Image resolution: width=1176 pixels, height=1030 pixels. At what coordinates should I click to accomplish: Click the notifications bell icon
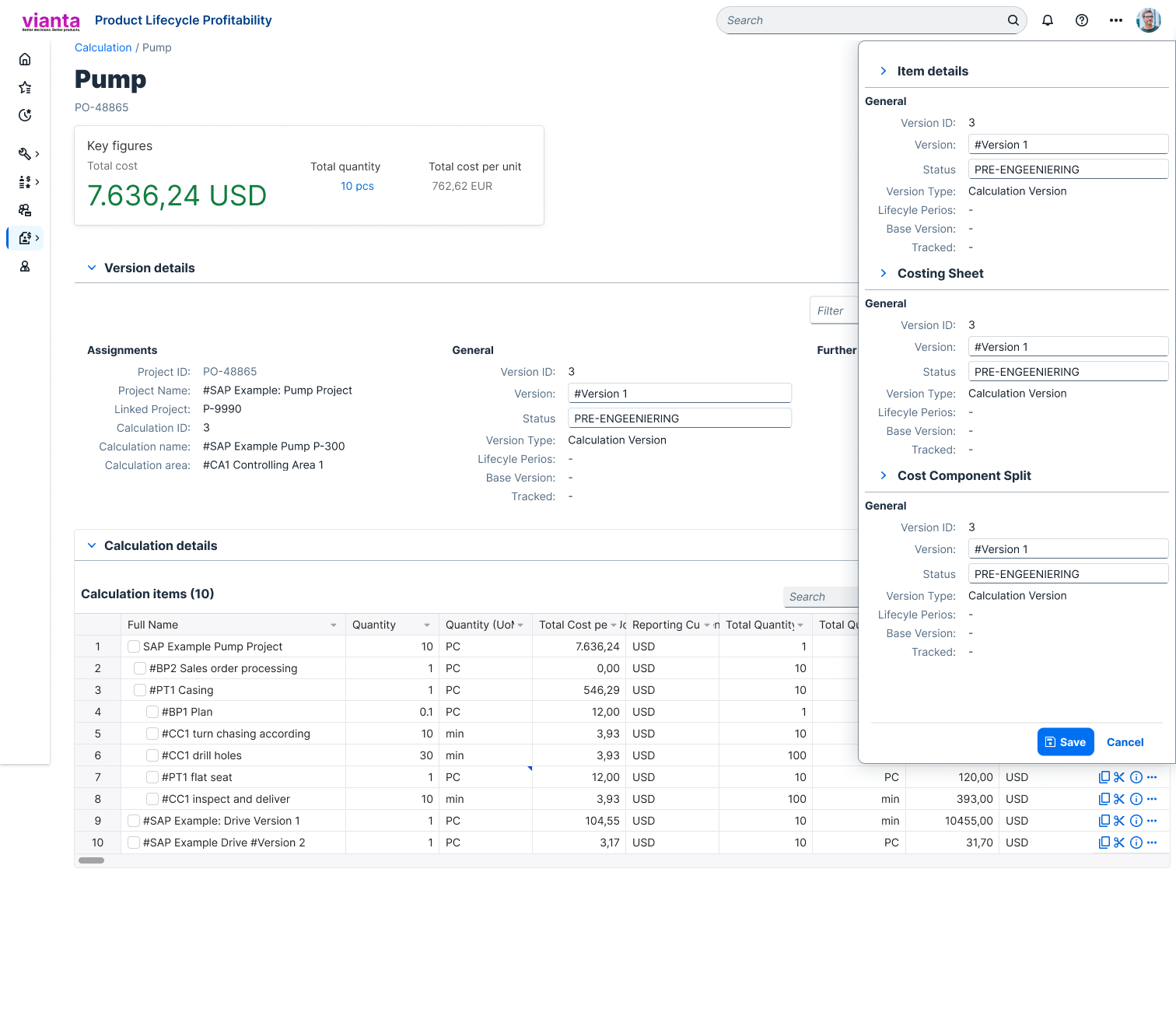1048,20
